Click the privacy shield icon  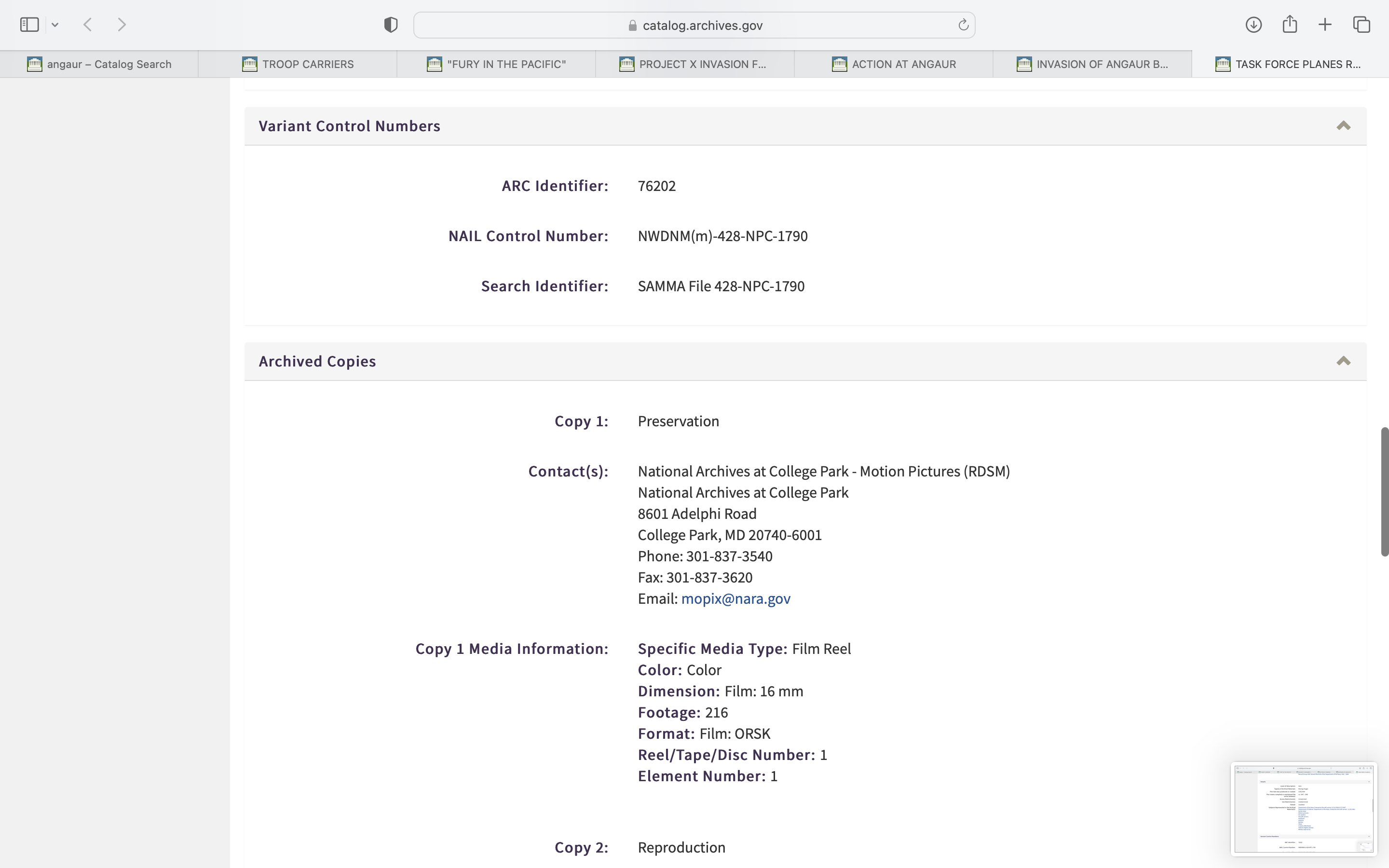click(391, 25)
